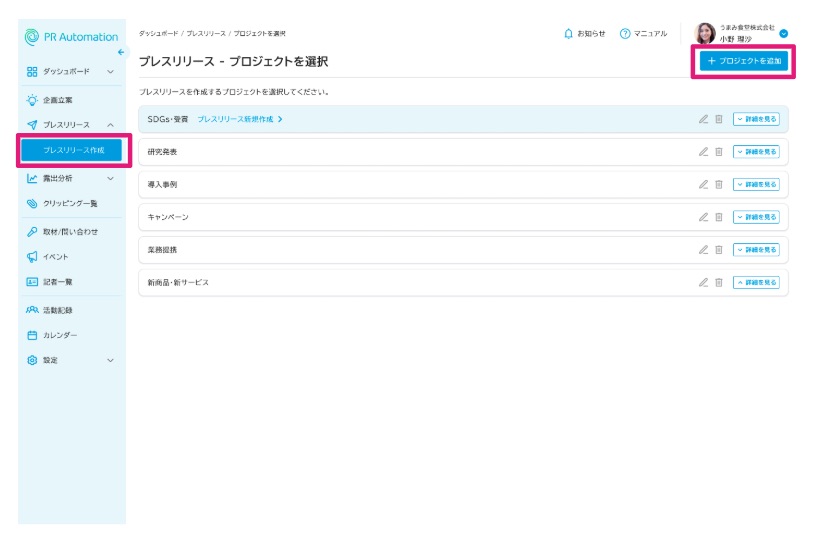
Task: Expand the ダッシュボード sidebar menu
Action: click(110, 72)
